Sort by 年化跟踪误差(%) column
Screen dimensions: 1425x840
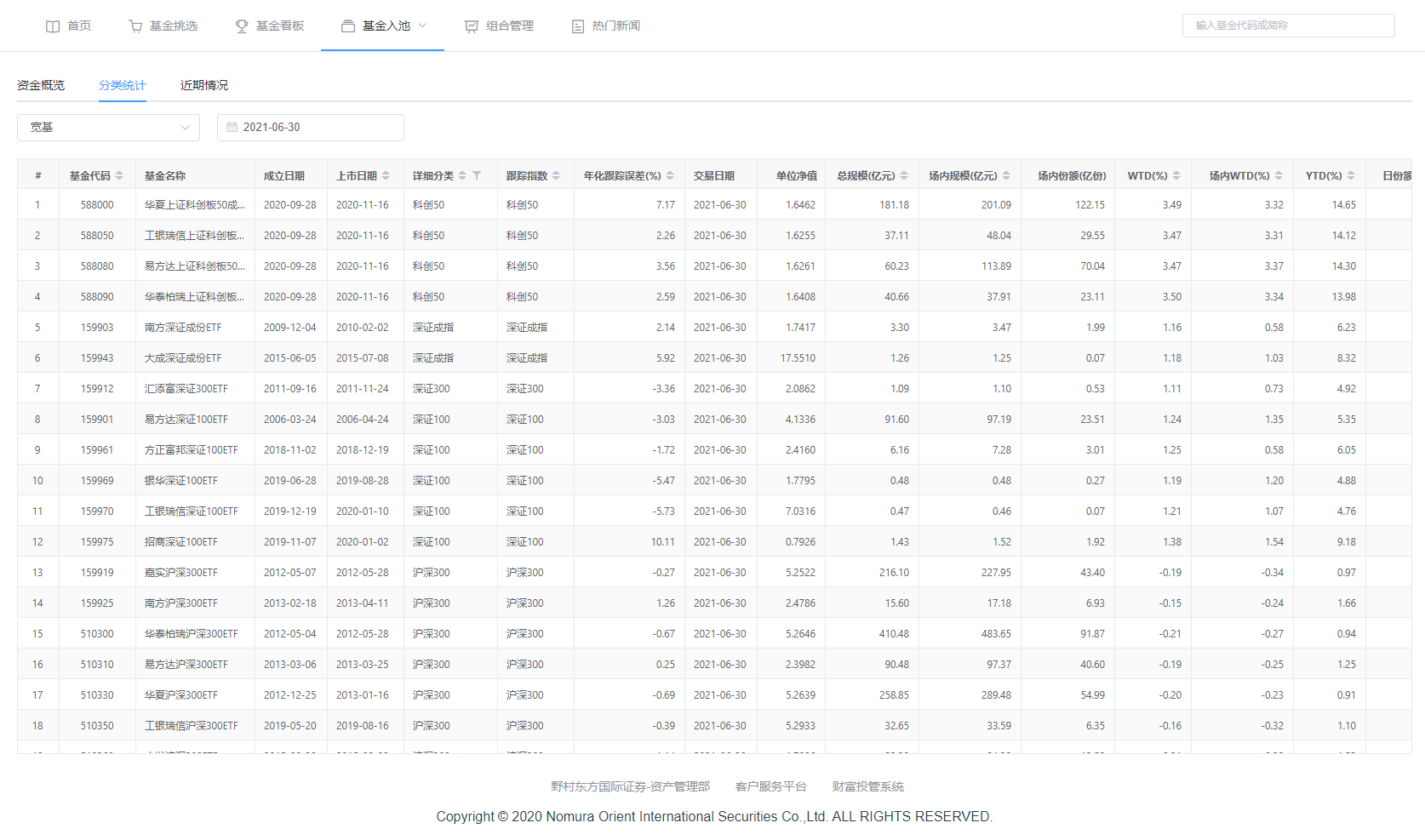click(670, 175)
